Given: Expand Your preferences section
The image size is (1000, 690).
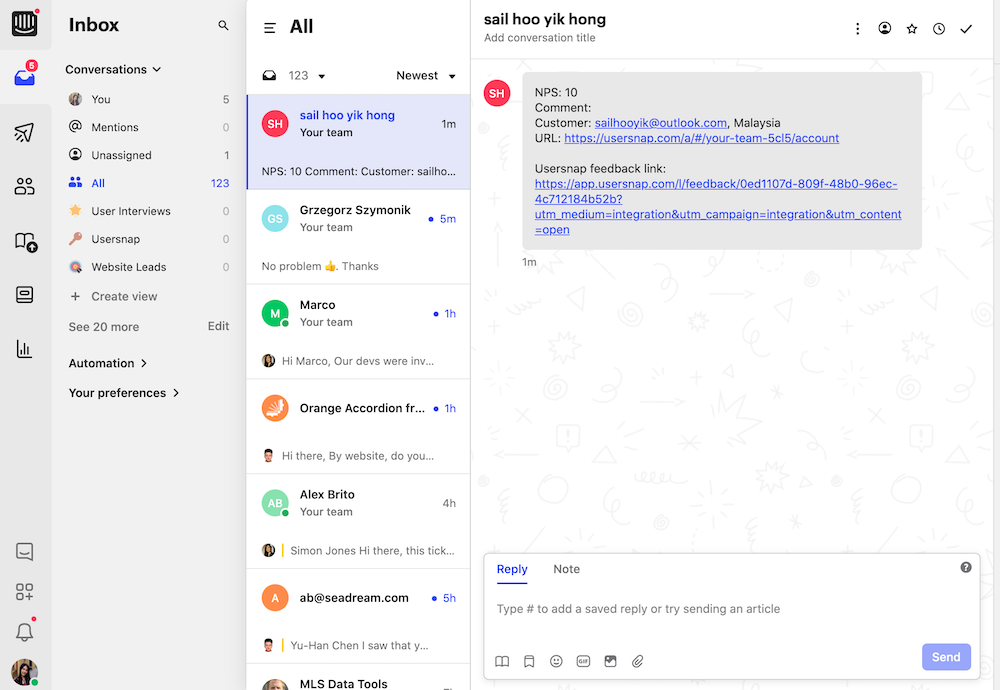Looking at the screenshot, I should (x=124, y=393).
